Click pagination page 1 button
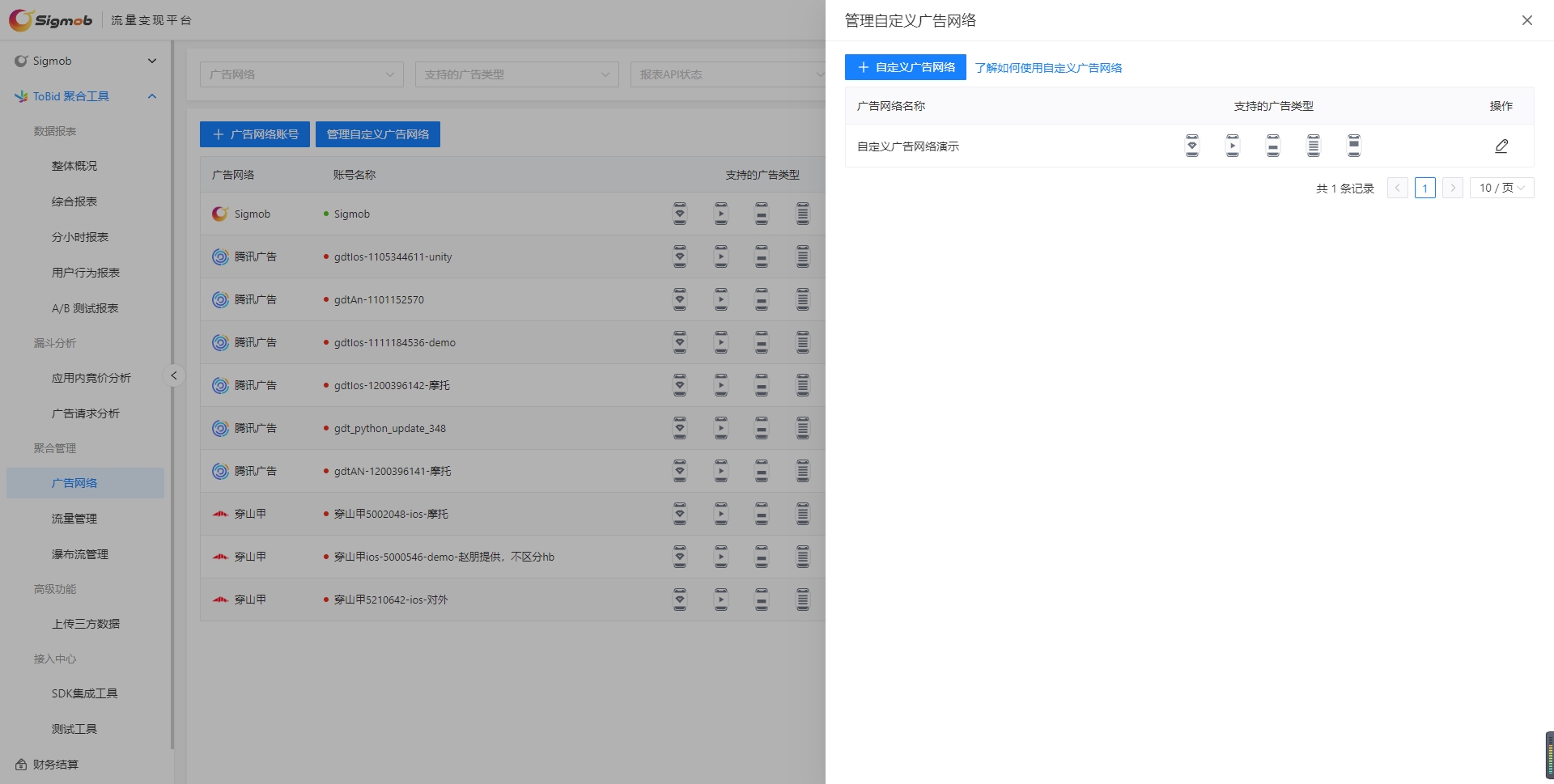The height and width of the screenshot is (784, 1554). [x=1424, y=188]
